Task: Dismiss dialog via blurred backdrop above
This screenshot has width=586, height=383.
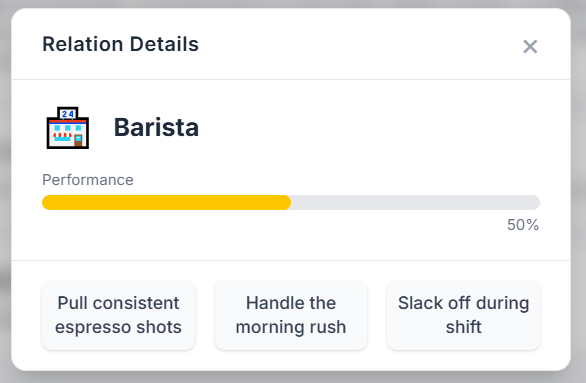Action: [293, 3]
